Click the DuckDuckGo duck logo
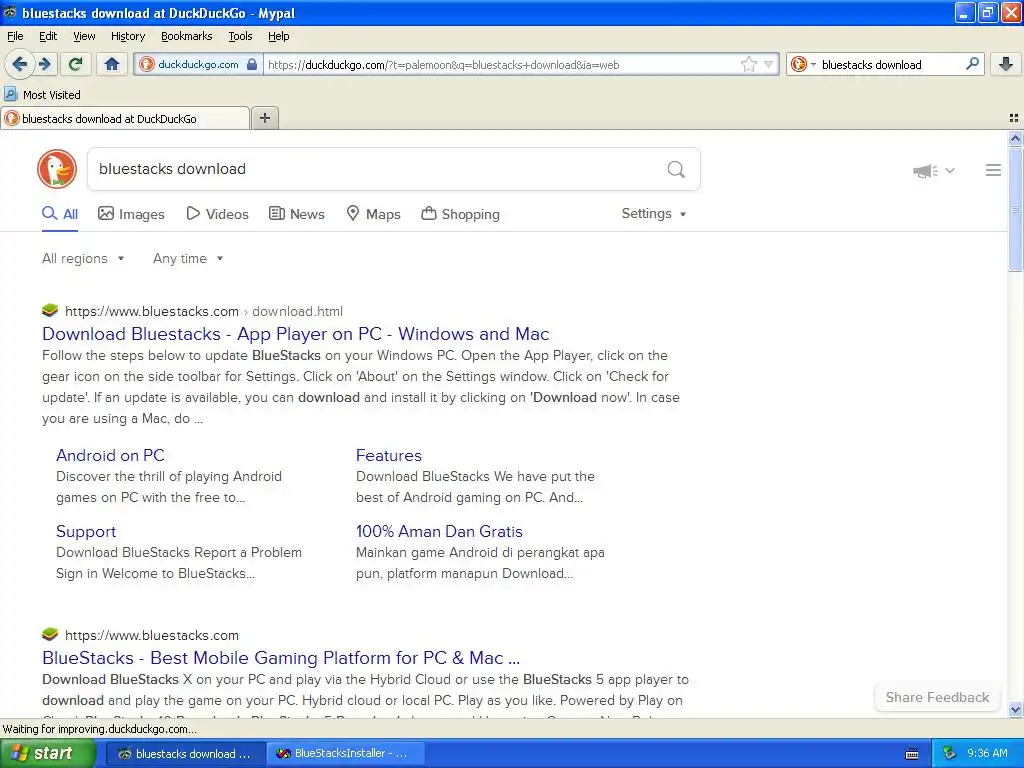 57,169
